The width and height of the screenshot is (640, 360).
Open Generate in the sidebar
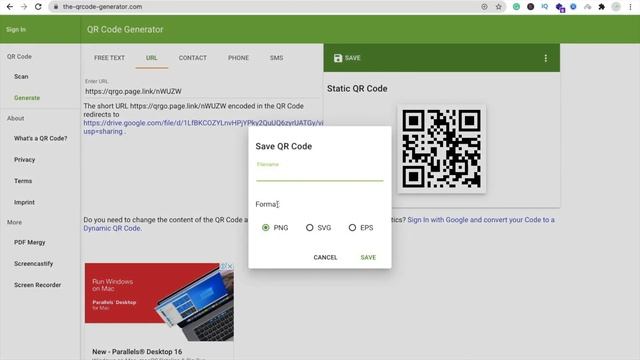point(27,98)
